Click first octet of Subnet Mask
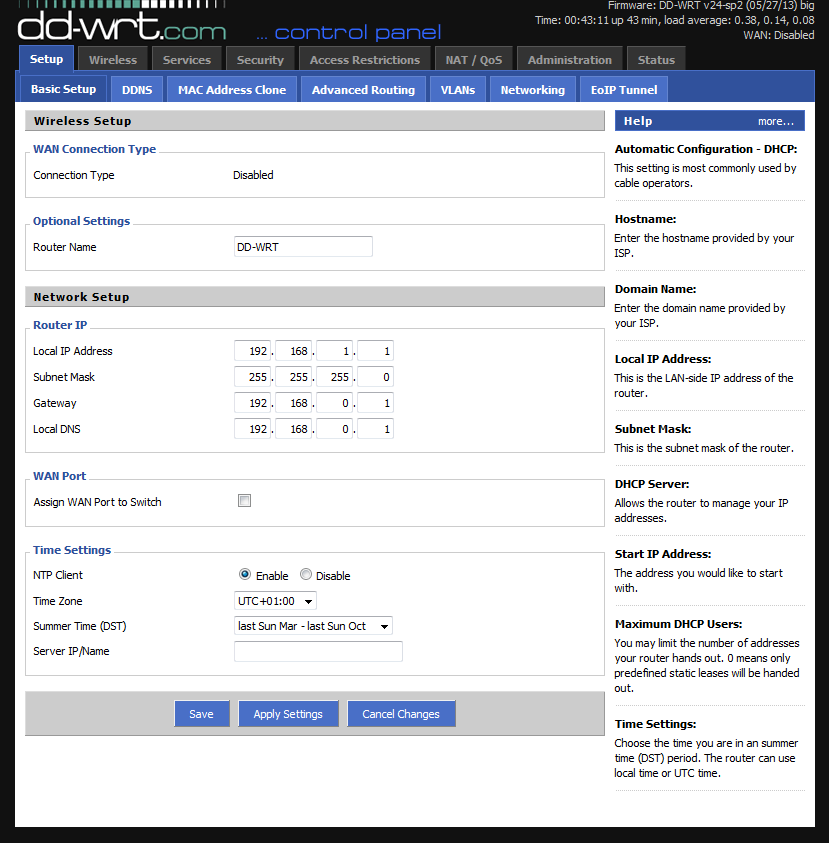 coord(253,377)
